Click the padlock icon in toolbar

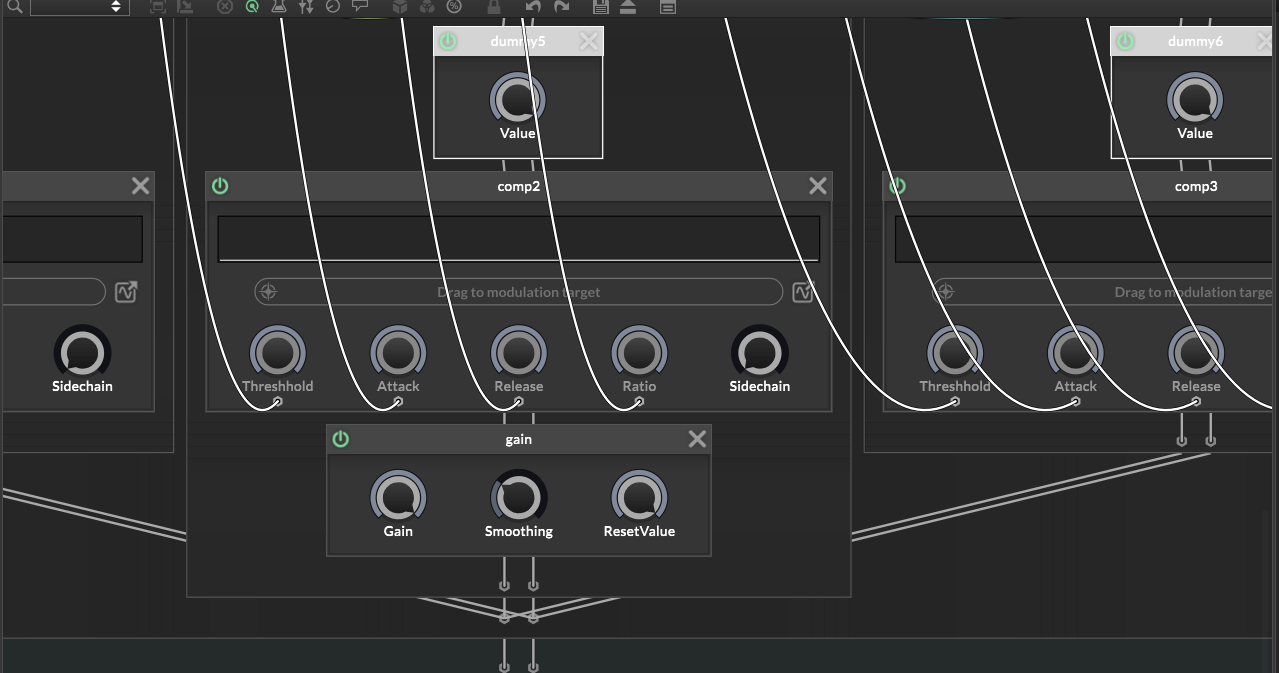pyautogui.click(x=493, y=6)
